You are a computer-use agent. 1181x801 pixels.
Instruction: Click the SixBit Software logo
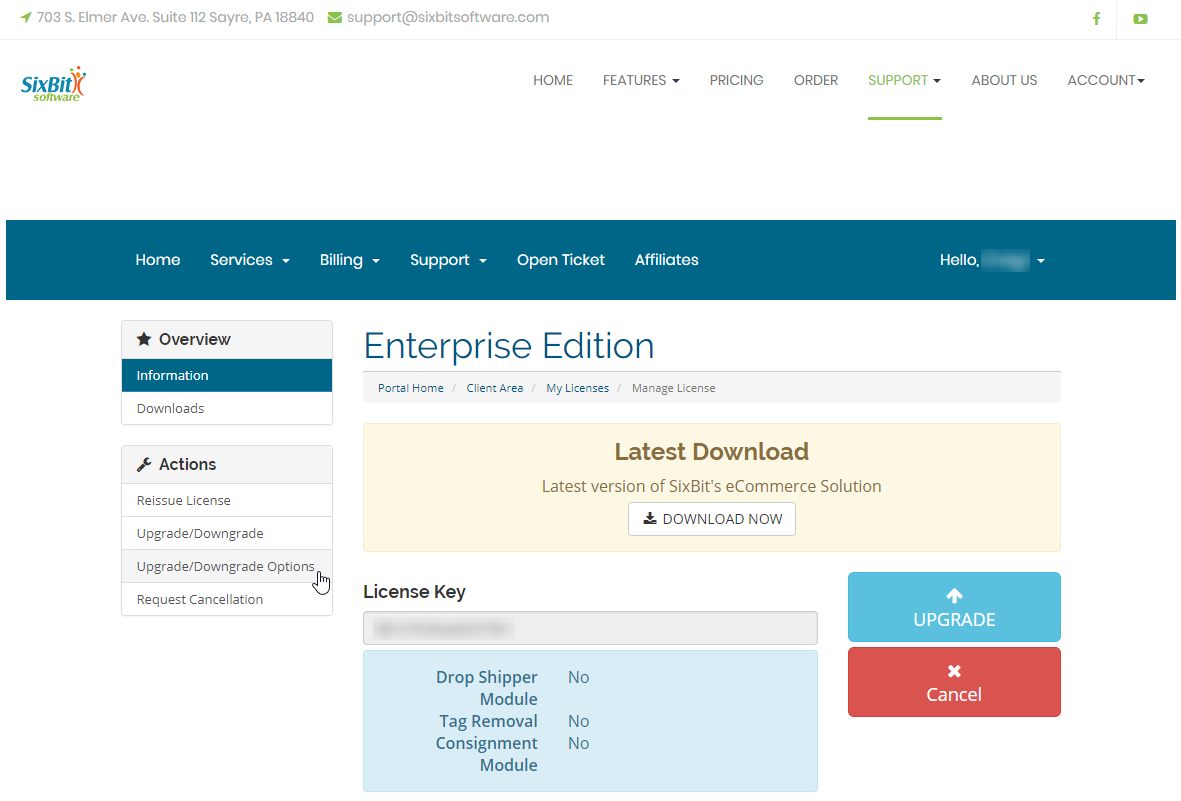53,84
